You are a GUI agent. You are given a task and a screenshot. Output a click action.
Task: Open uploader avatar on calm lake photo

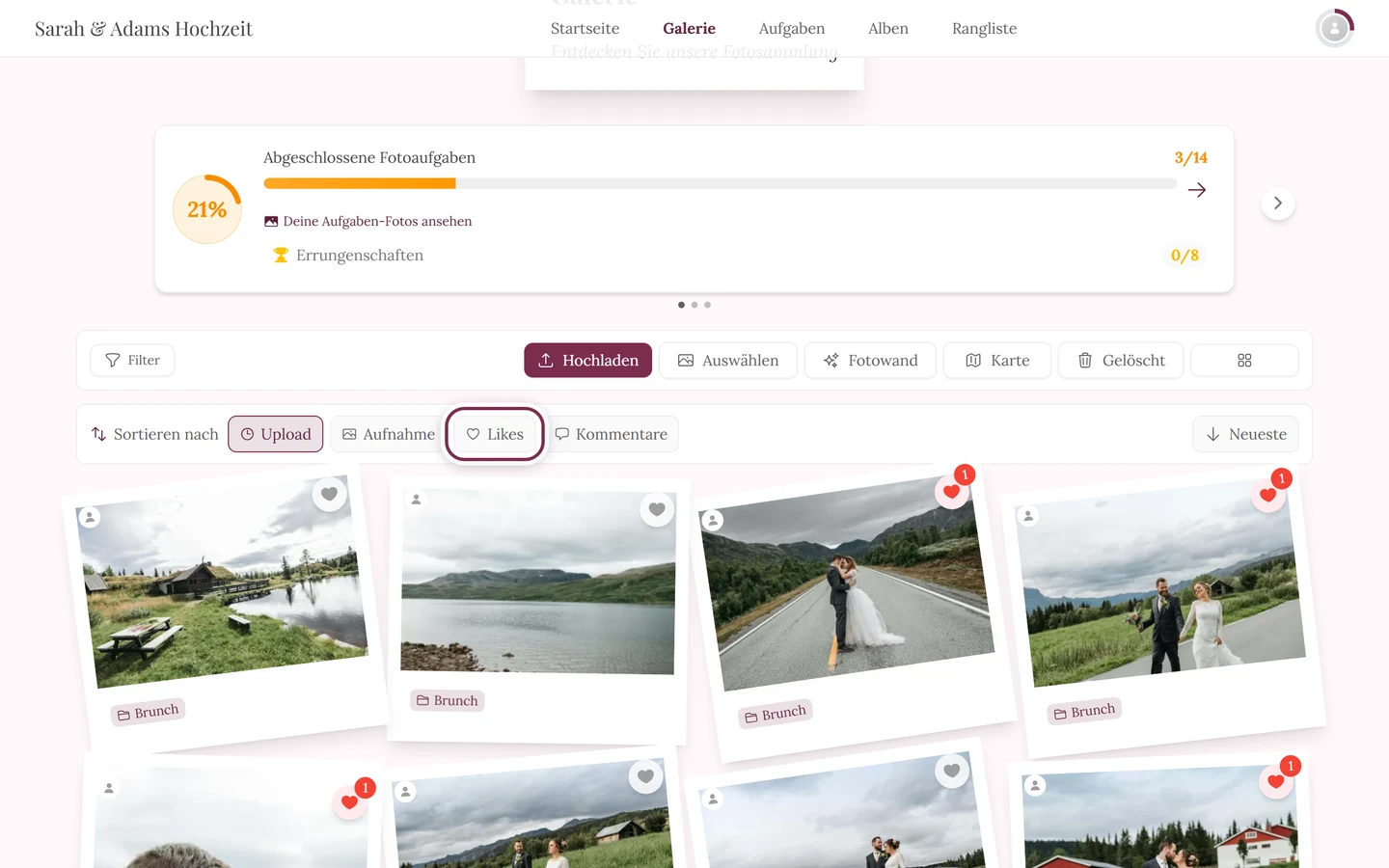click(417, 500)
